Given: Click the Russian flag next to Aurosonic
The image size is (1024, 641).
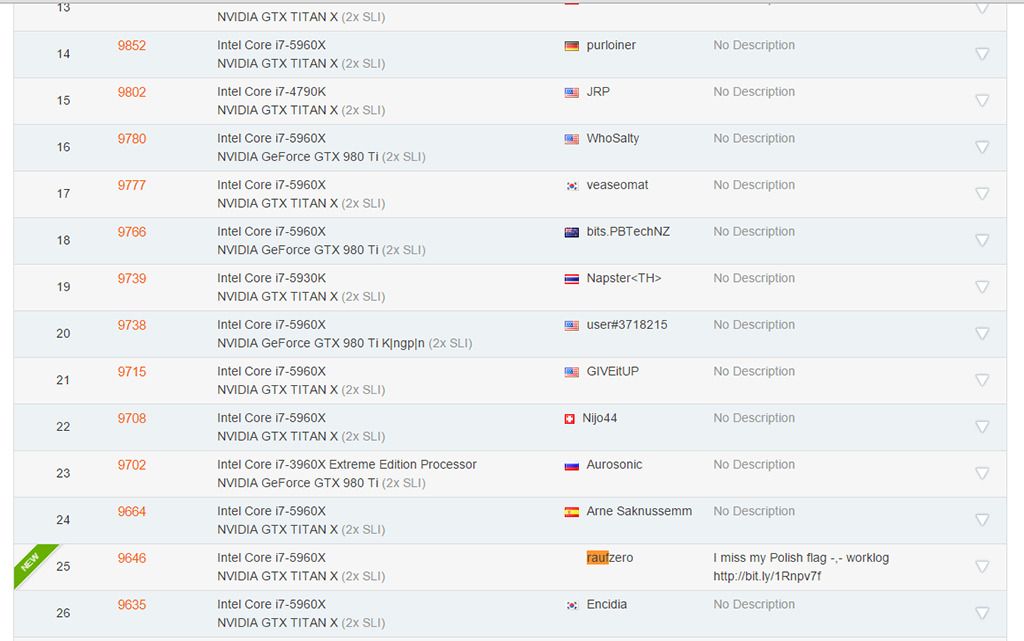Looking at the screenshot, I should 572,465.
